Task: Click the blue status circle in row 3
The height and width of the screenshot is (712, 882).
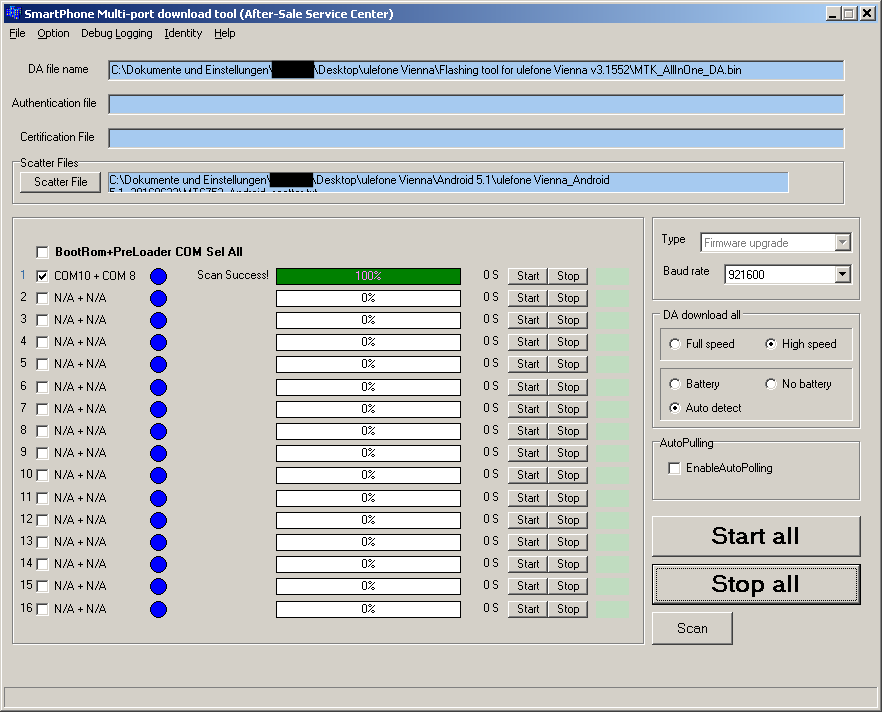Action: coord(158,320)
